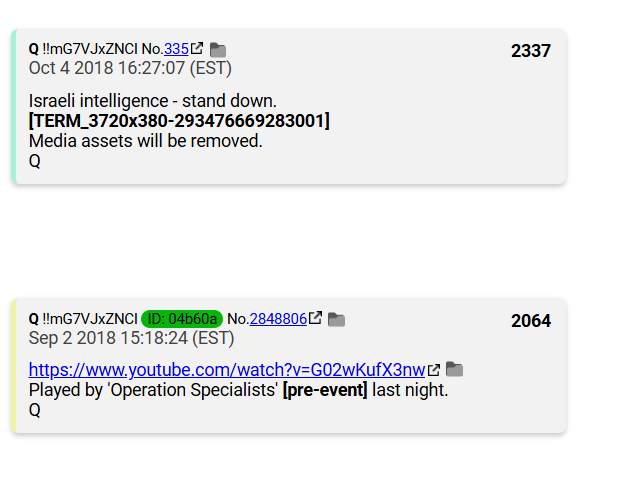This screenshot has height=482, width=623.
Task: Open the YouTube watch link
Action: click(227, 370)
